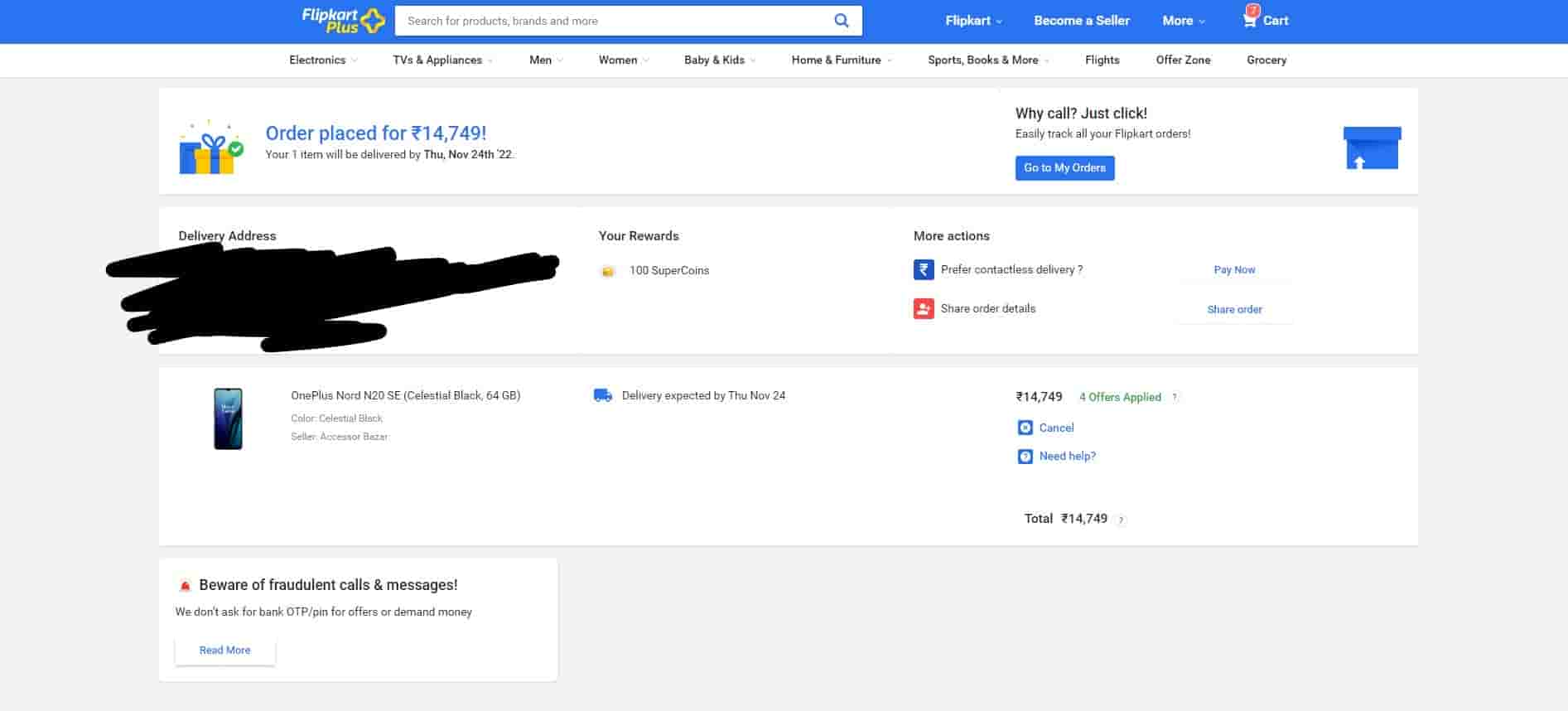Image resolution: width=1568 pixels, height=711 pixels.
Task: Expand the TVs & Appliances menu
Action: tap(442, 60)
